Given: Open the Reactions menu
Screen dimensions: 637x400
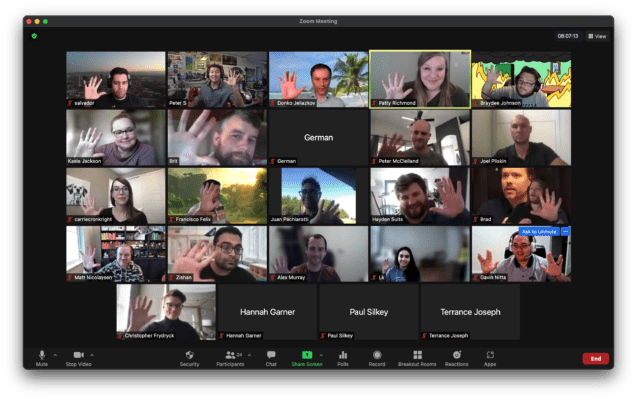Looking at the screenshot, I should [x=457, y=356].
